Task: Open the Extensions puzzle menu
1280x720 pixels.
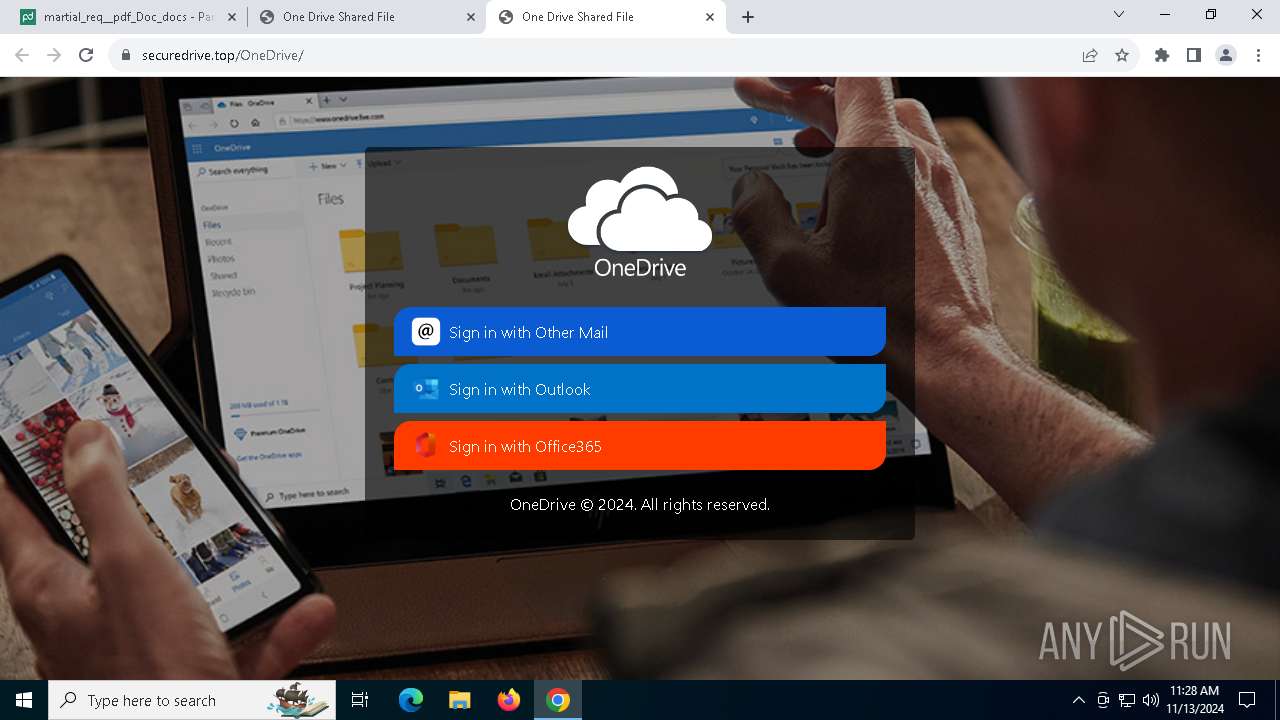Action: 1162,55
